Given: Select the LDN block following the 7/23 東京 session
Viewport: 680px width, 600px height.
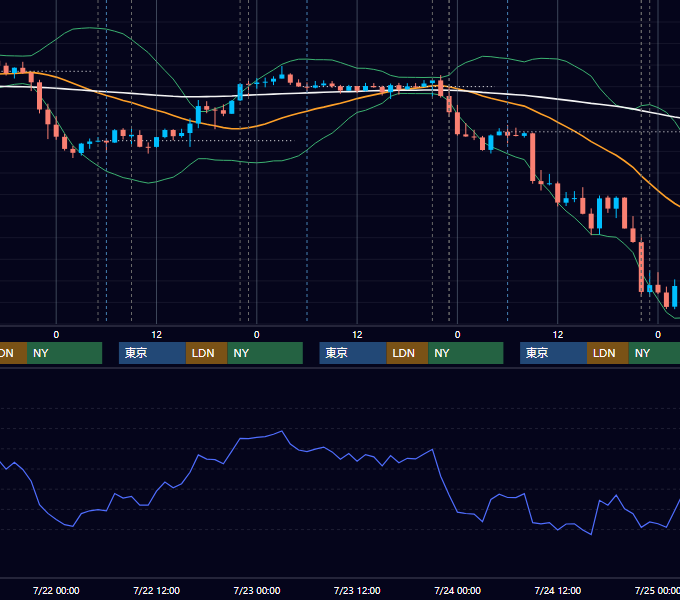Looking at the screenshot, I should pos(407,353).
